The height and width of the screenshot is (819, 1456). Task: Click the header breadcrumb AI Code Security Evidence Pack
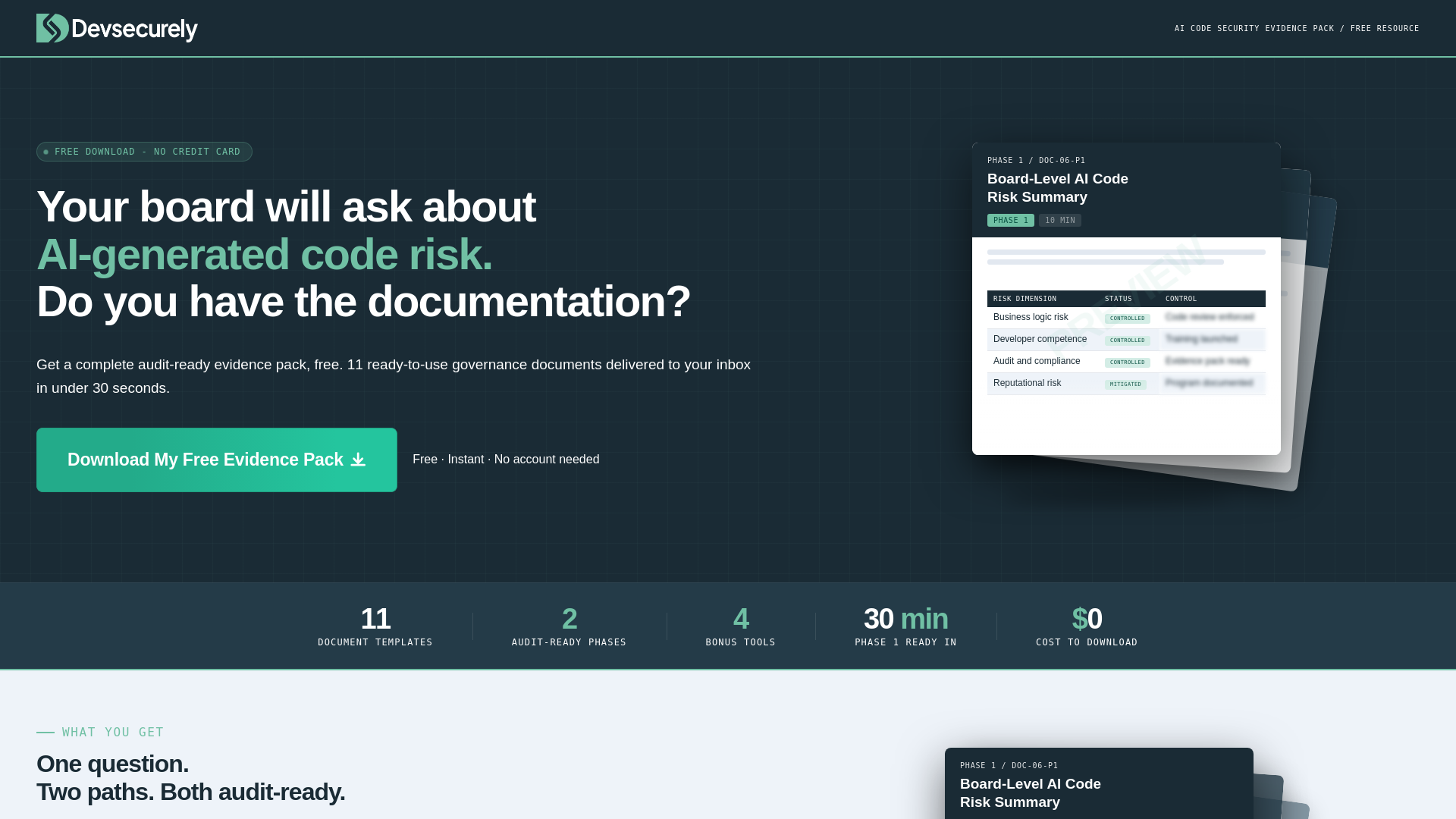click(1254, 28)
